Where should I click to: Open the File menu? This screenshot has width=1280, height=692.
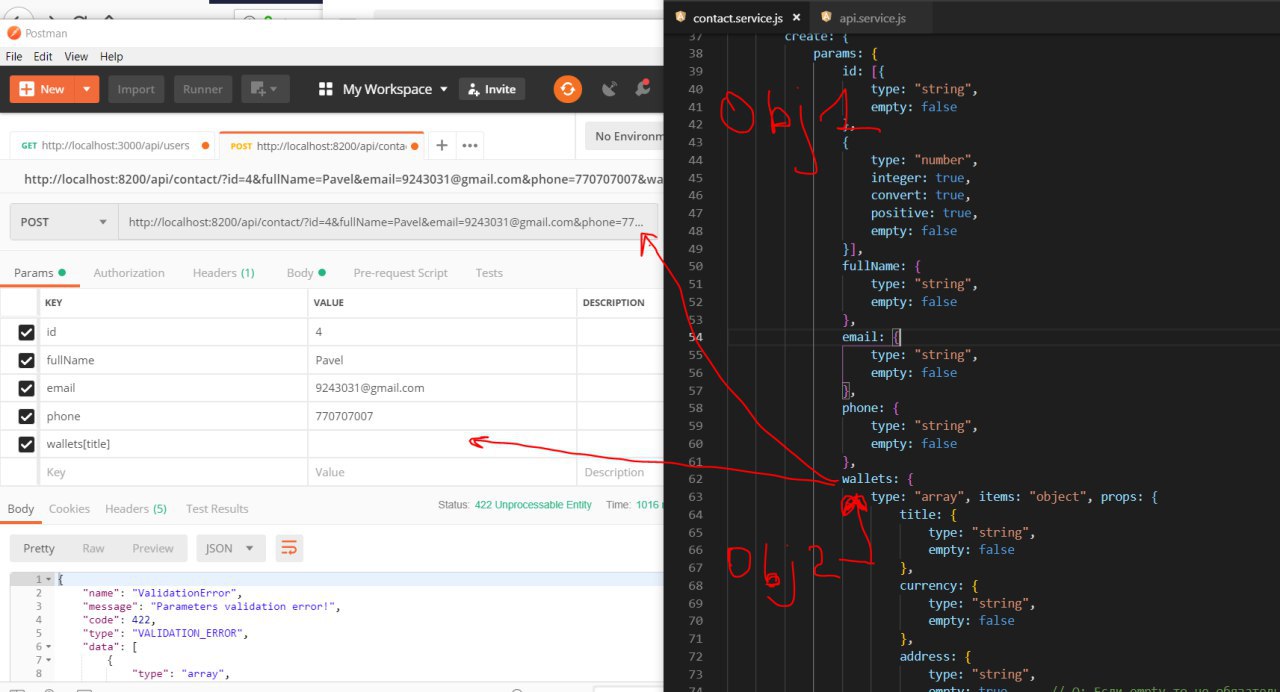click(x=14, y=57)
